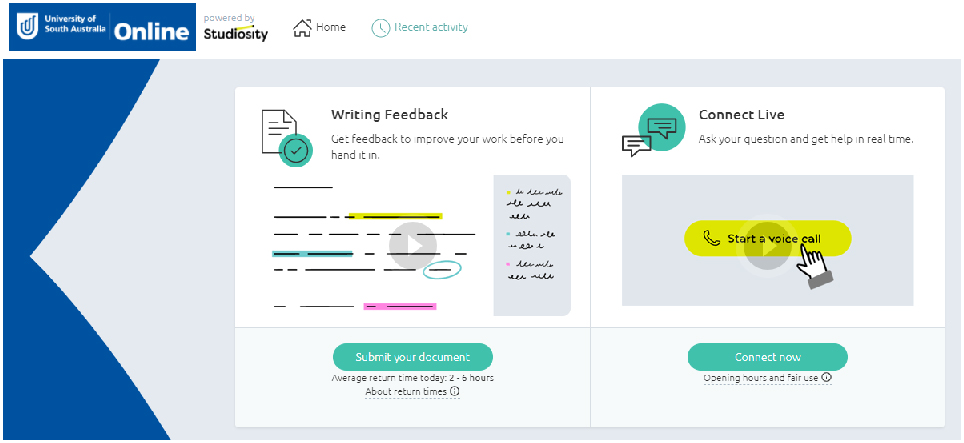
Task: Play the Connect Live preview video
Action: [767, 246]
